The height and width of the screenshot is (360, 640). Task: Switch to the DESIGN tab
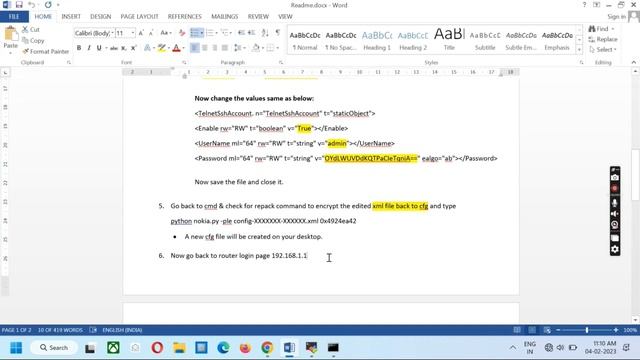click(100, 16)
